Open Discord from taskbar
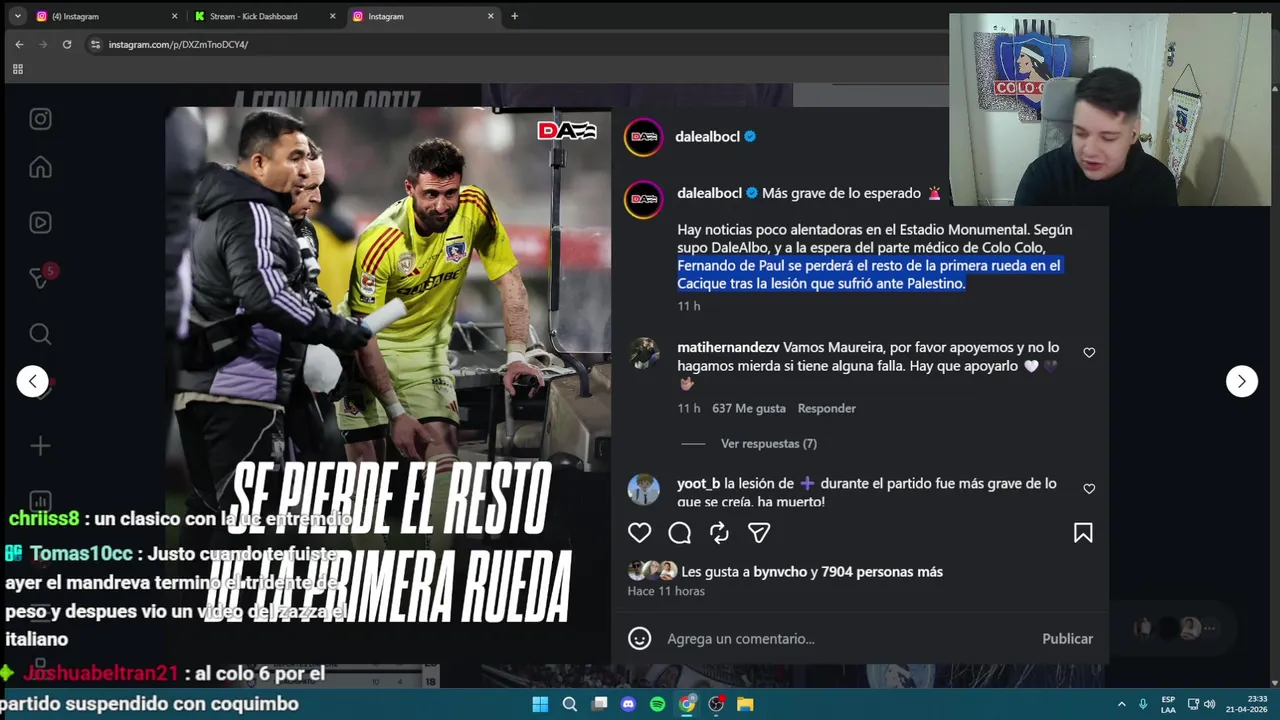1280x720 pixels. click(628, 704)
